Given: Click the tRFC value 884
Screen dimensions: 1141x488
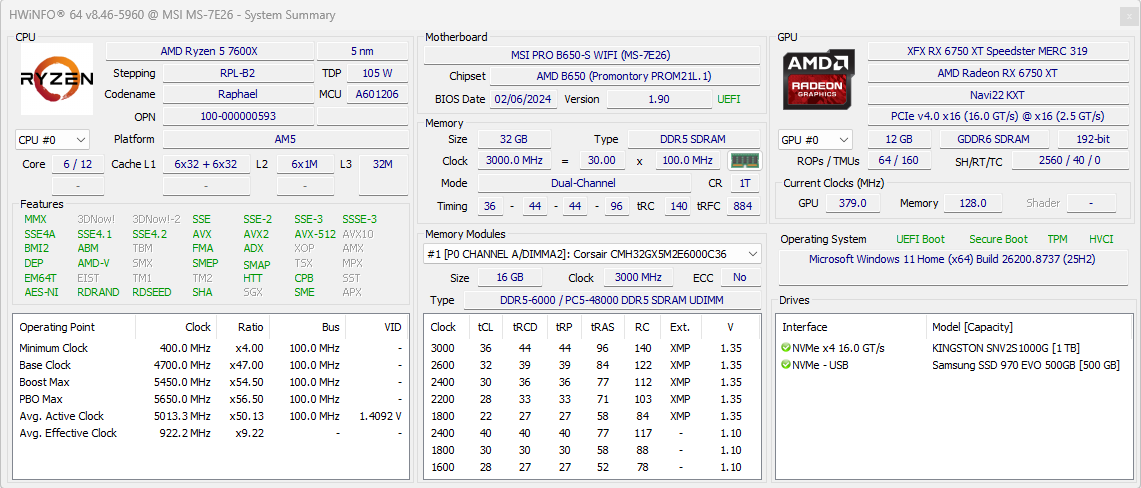Looking at the screenshot, I should (742, 207).
